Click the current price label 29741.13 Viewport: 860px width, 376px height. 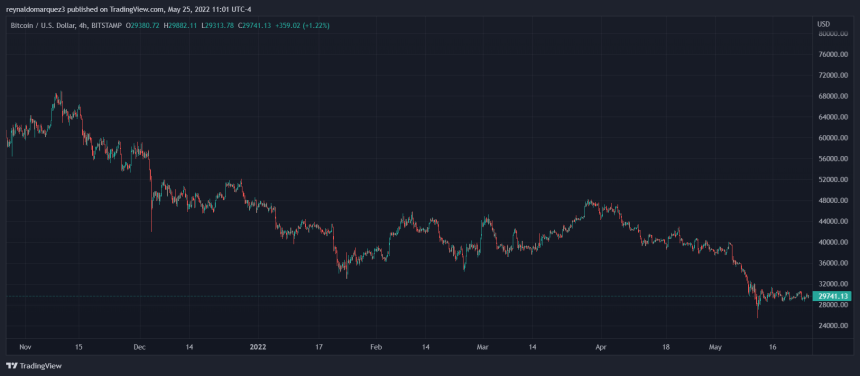point(832,296)
